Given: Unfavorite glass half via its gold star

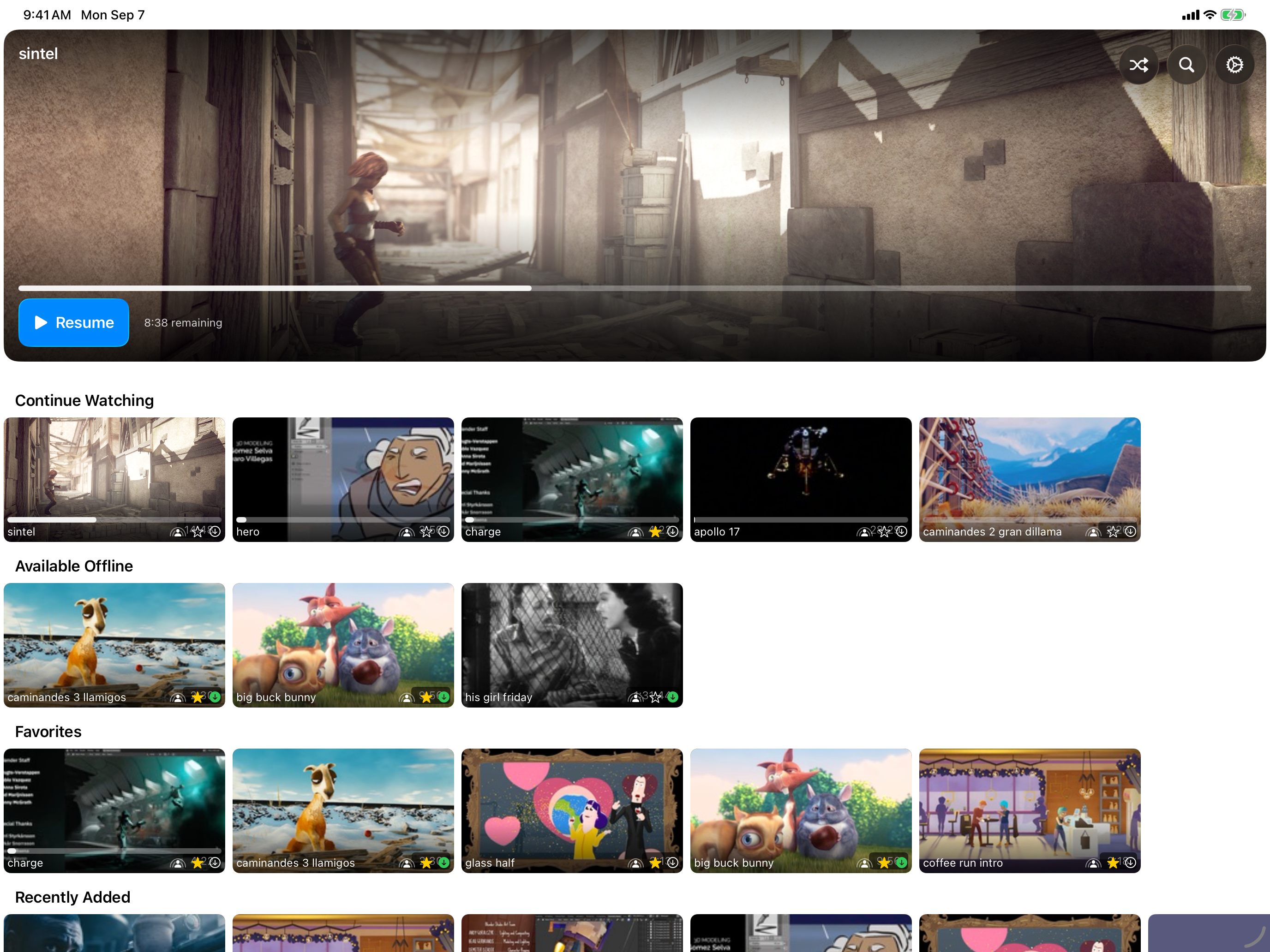Looking at the screenshot, I should click(x=655, y=863).
